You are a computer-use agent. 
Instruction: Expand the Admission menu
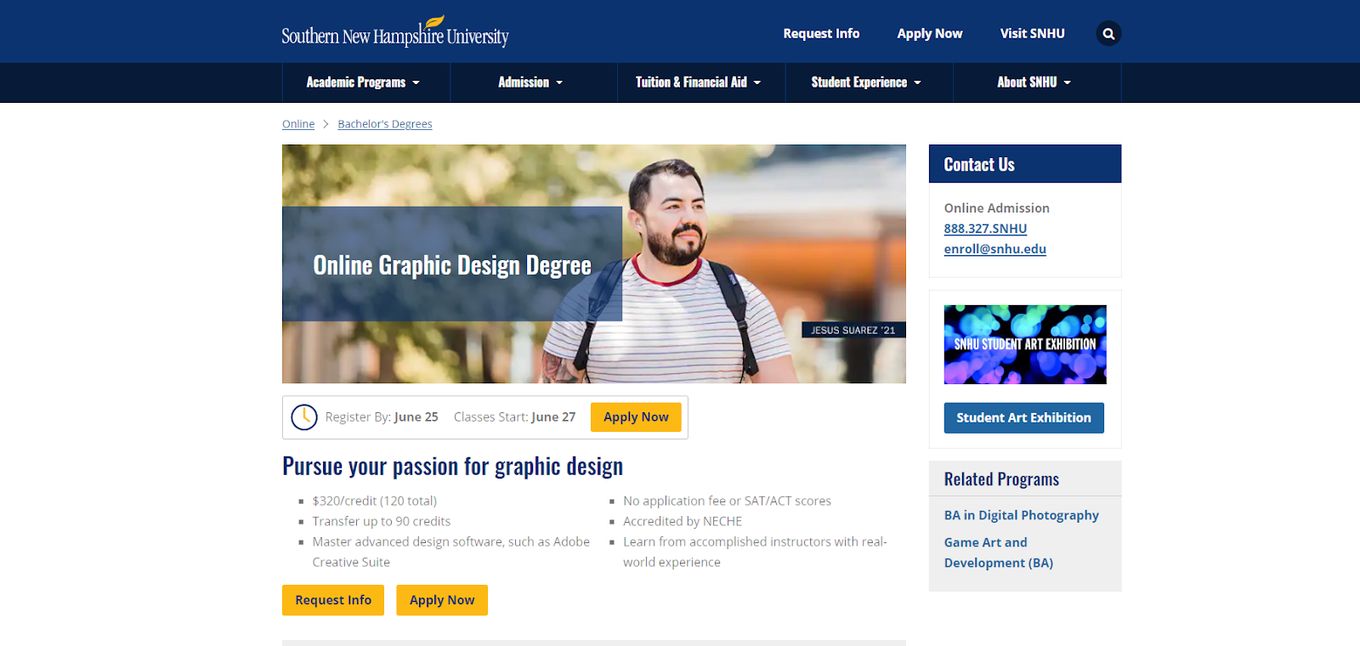tap(533, 83)
